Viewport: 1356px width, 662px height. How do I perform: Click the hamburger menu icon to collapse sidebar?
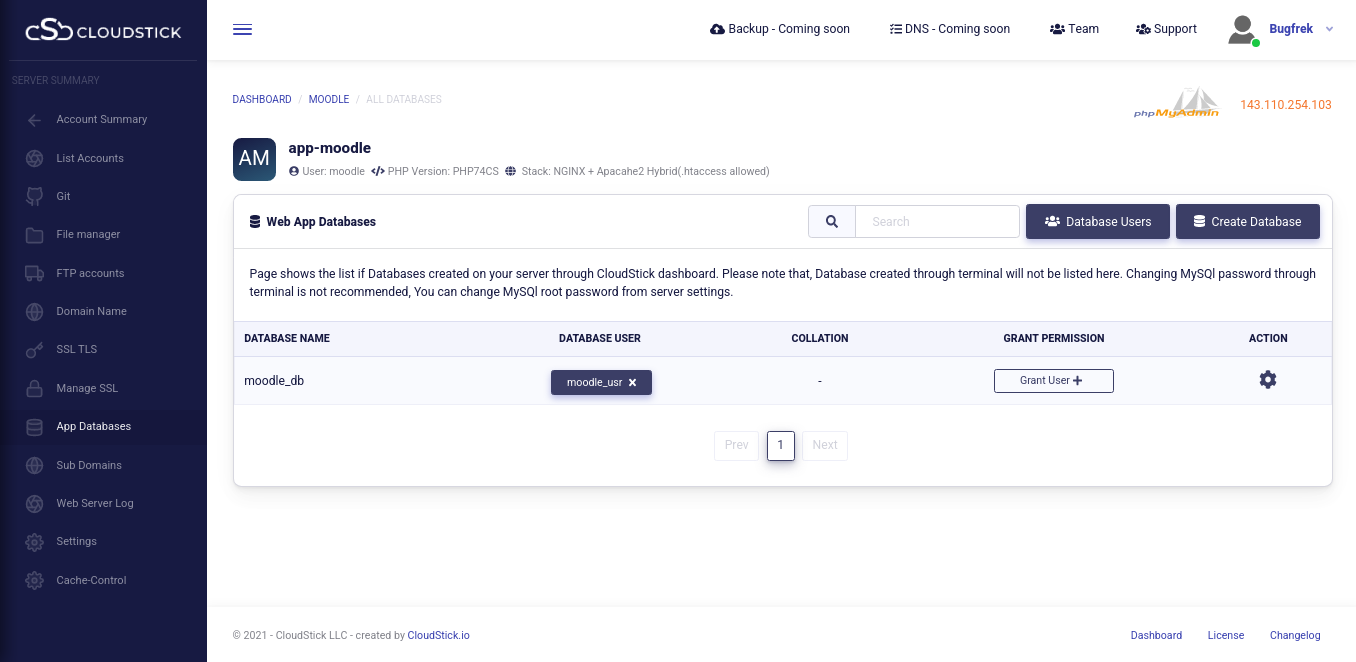tap(242, 29)
